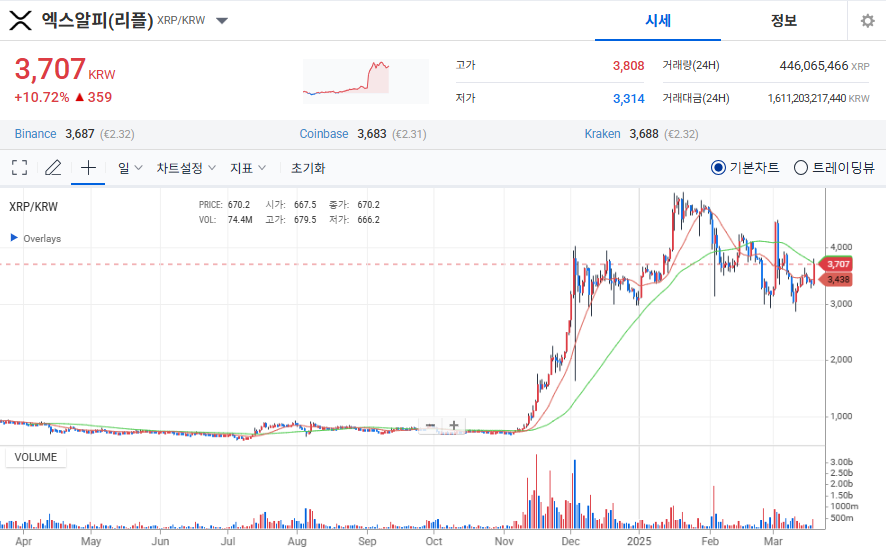Viewport: 886px width, 555px height.
Task: Select the 기본차트 radio button
Action: point(718,167)
